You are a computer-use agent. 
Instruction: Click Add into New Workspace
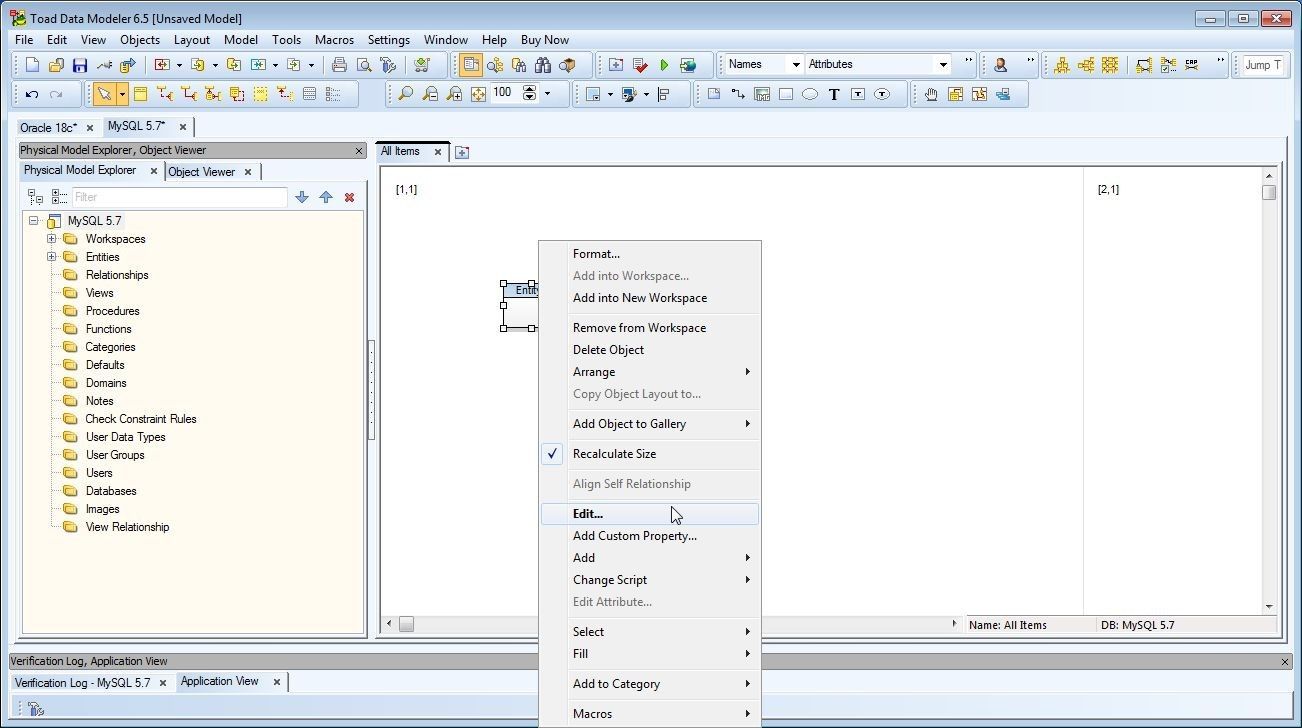point(650,298)
